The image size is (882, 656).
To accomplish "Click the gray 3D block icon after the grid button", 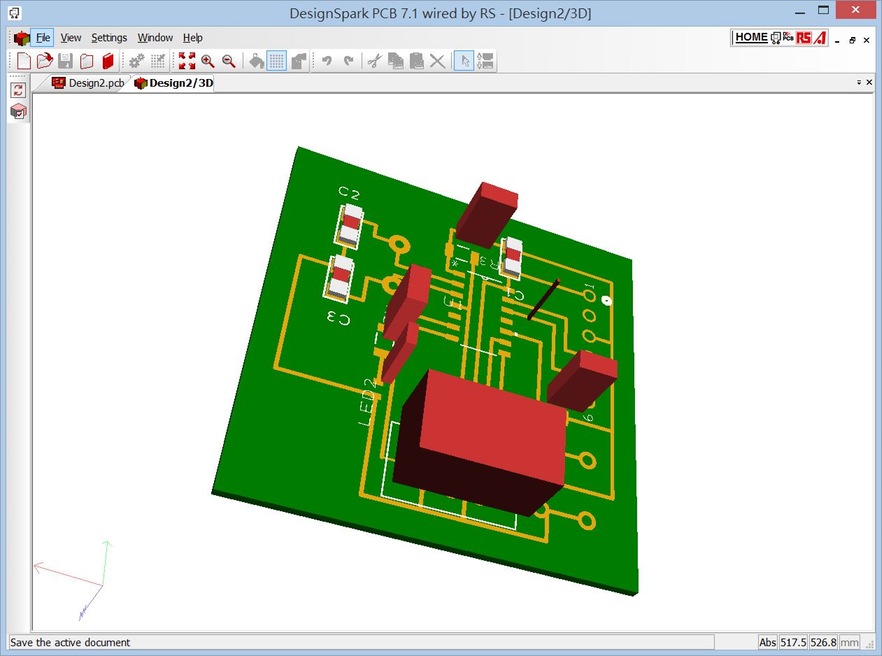I will coord(299,61).
